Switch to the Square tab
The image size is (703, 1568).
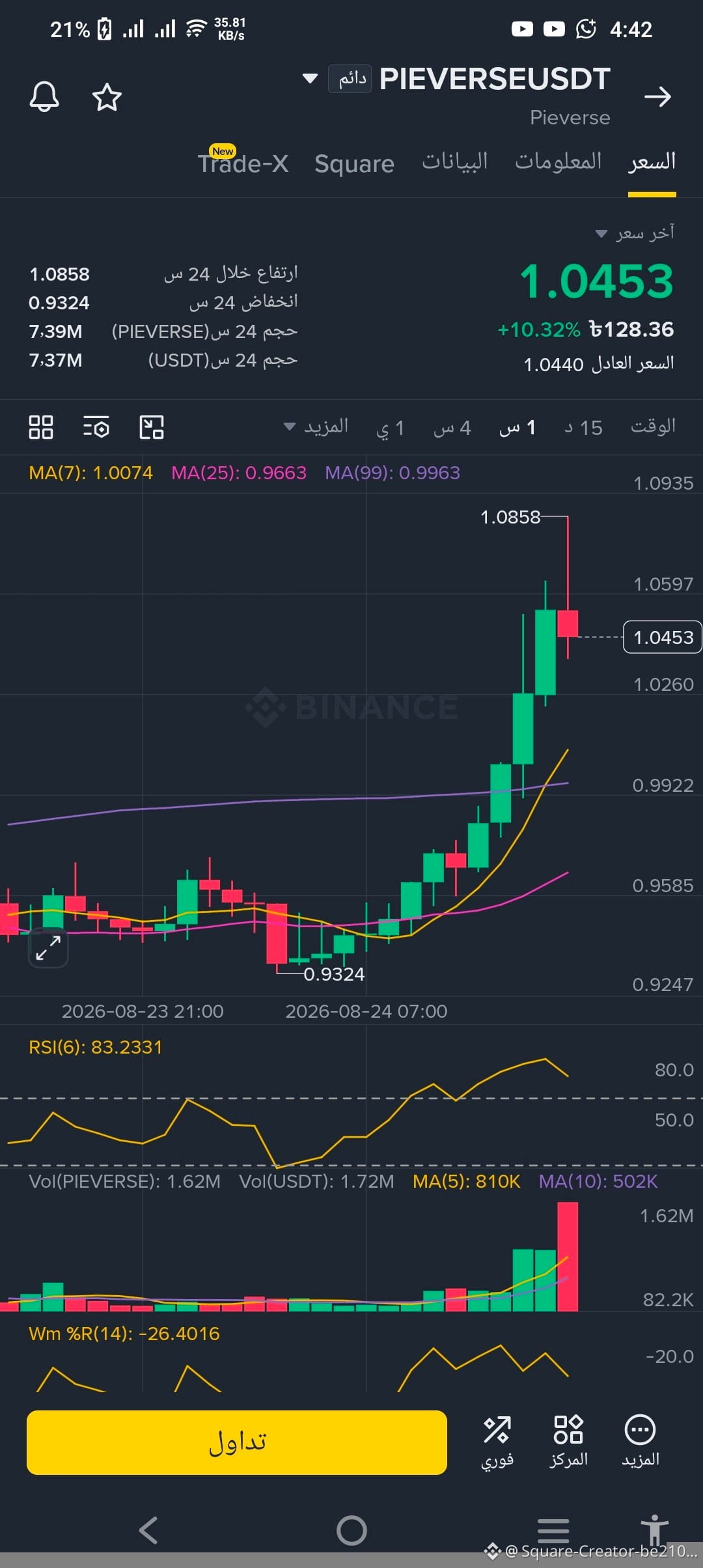coord(354,163)
